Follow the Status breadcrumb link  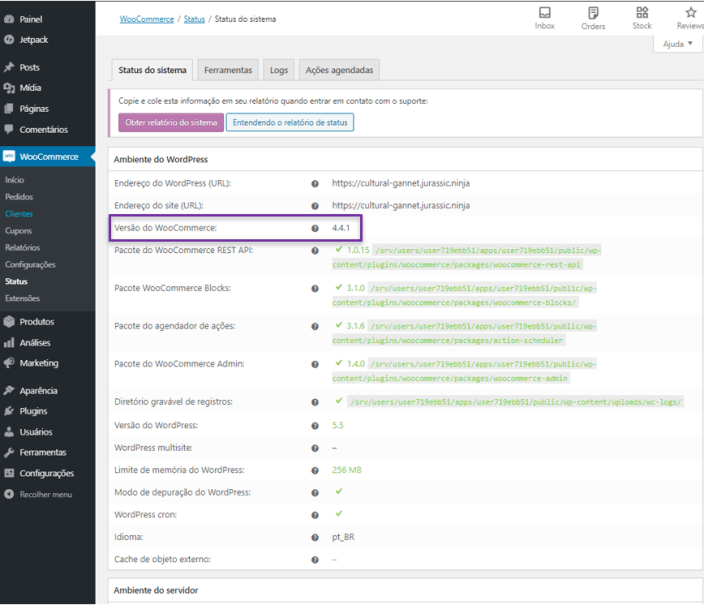194,19
